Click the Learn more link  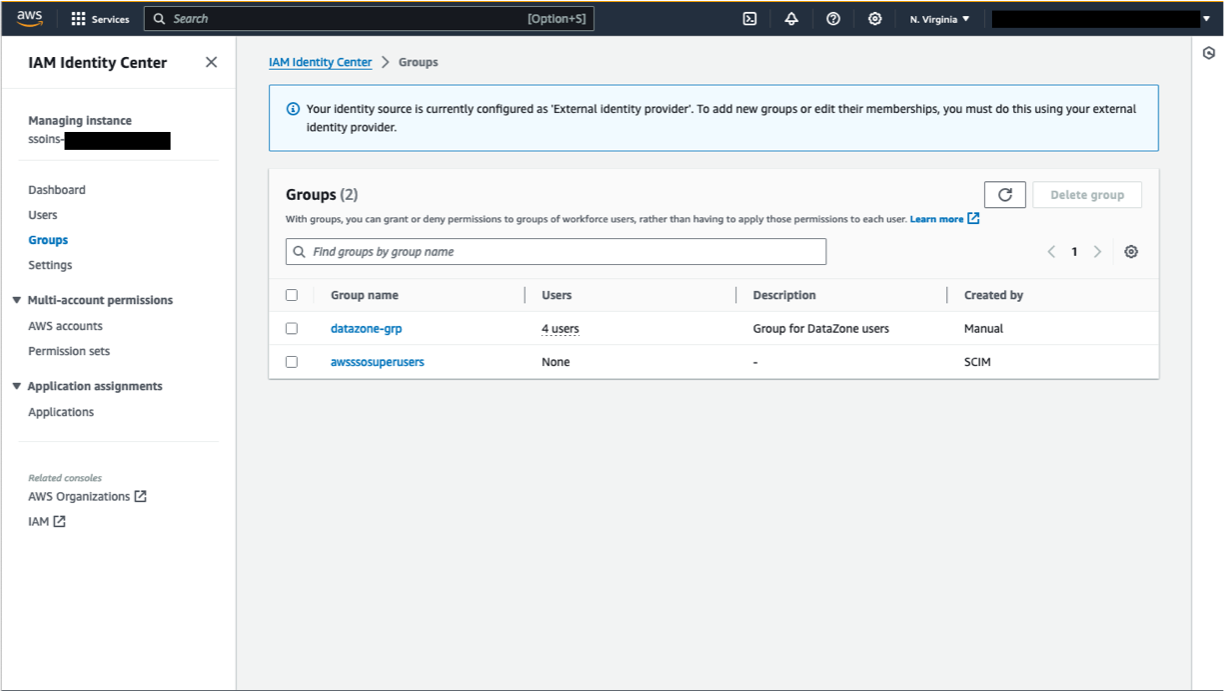coord(937,219)
